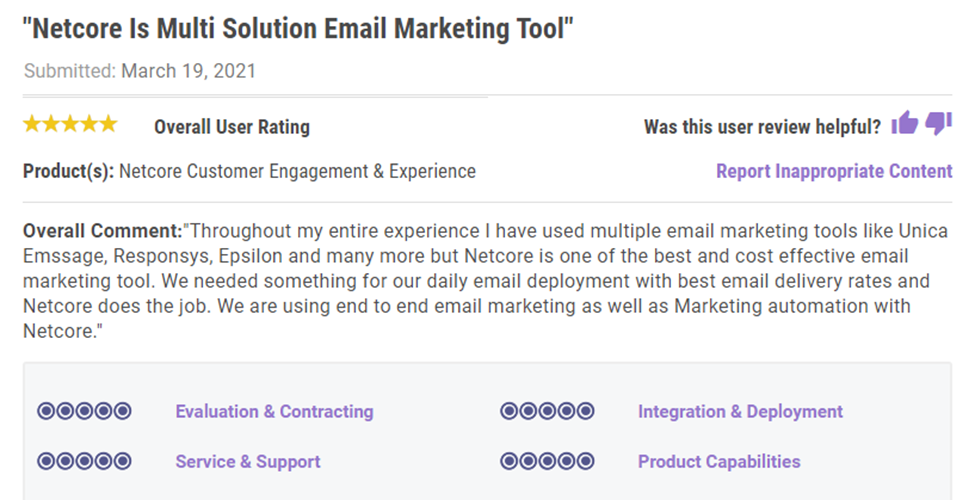Click the gold overall user rating stars
Image resolution: width=975 pixels, height=500 pixels.
pyautogui.click(x=70, y=124)
